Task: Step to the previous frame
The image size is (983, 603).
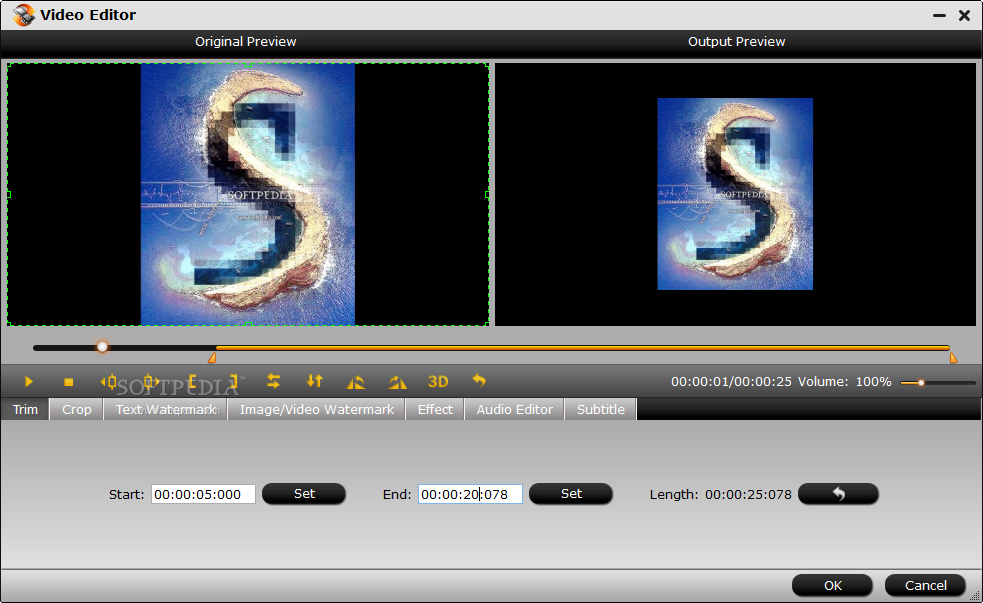Action: click(108, 381)
